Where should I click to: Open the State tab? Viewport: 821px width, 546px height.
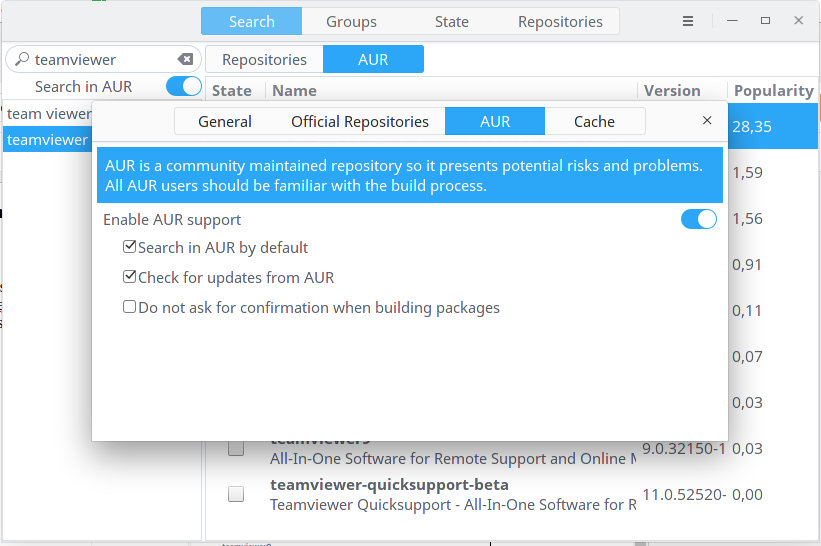pos(451,21)
